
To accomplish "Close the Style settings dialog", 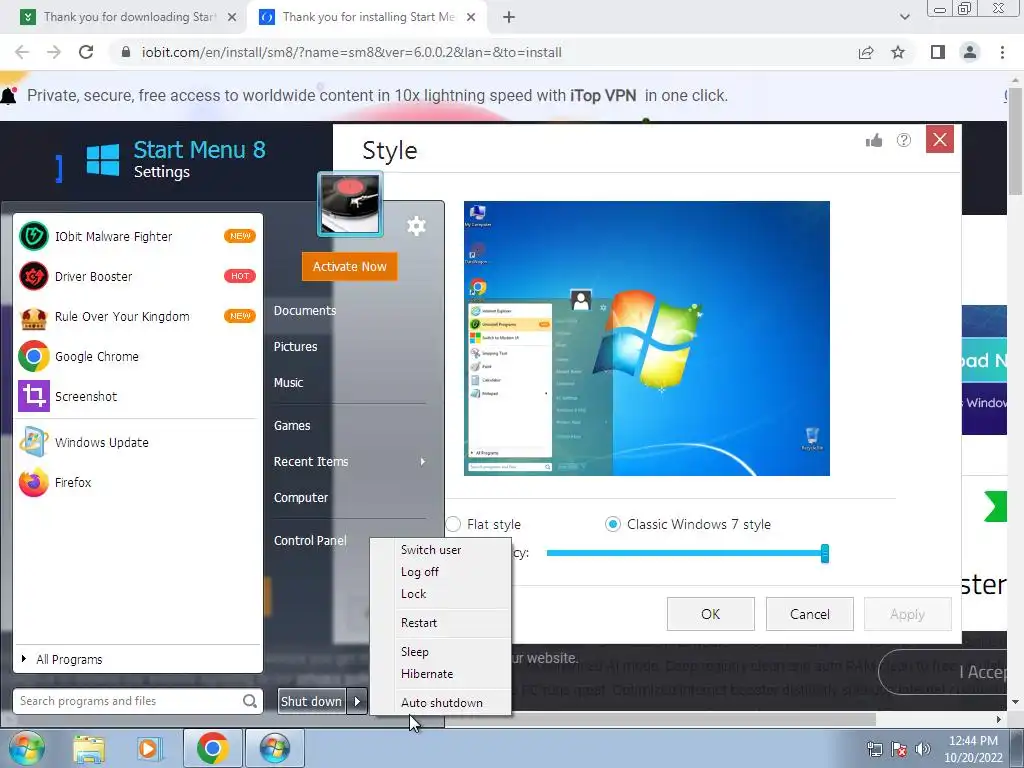I will click(940, 139).
